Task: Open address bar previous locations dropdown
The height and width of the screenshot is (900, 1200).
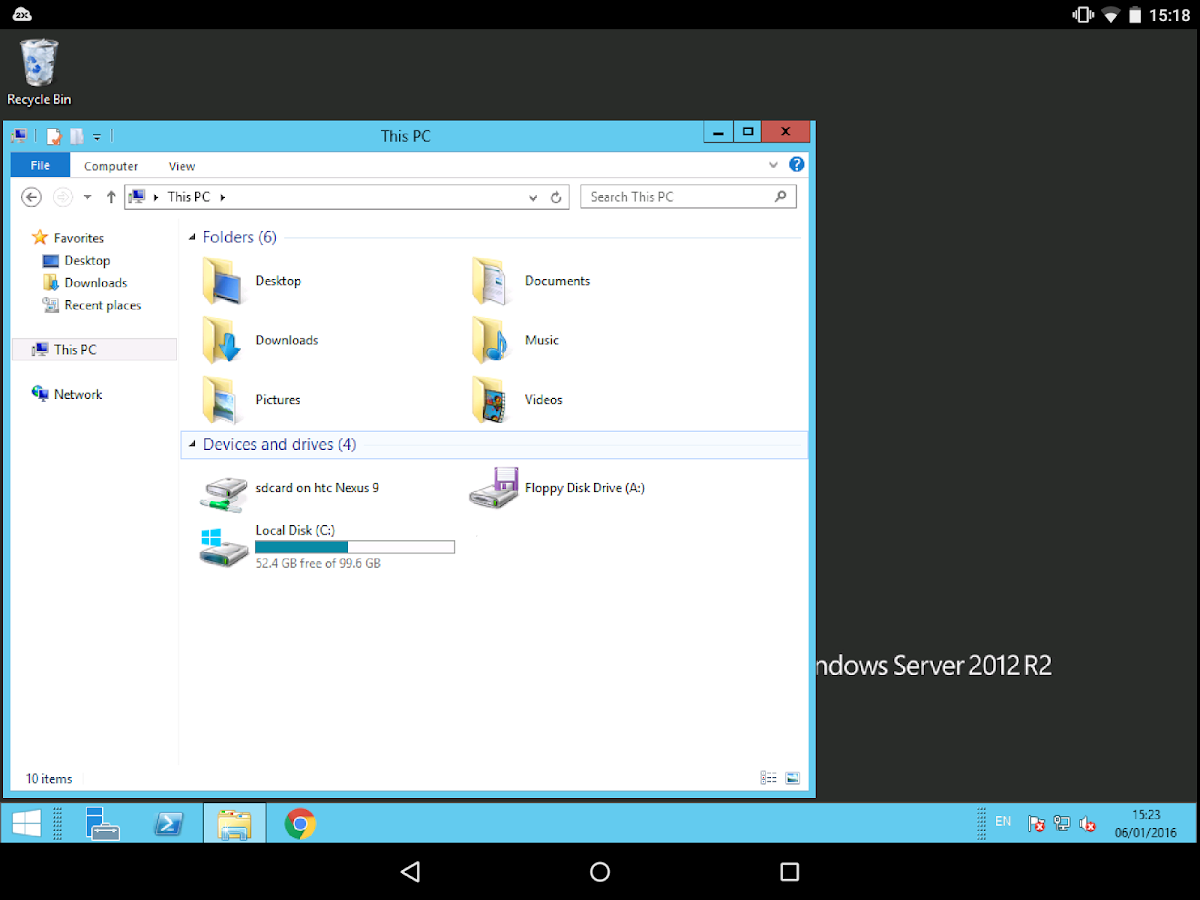Action: [x=533, y=198]
